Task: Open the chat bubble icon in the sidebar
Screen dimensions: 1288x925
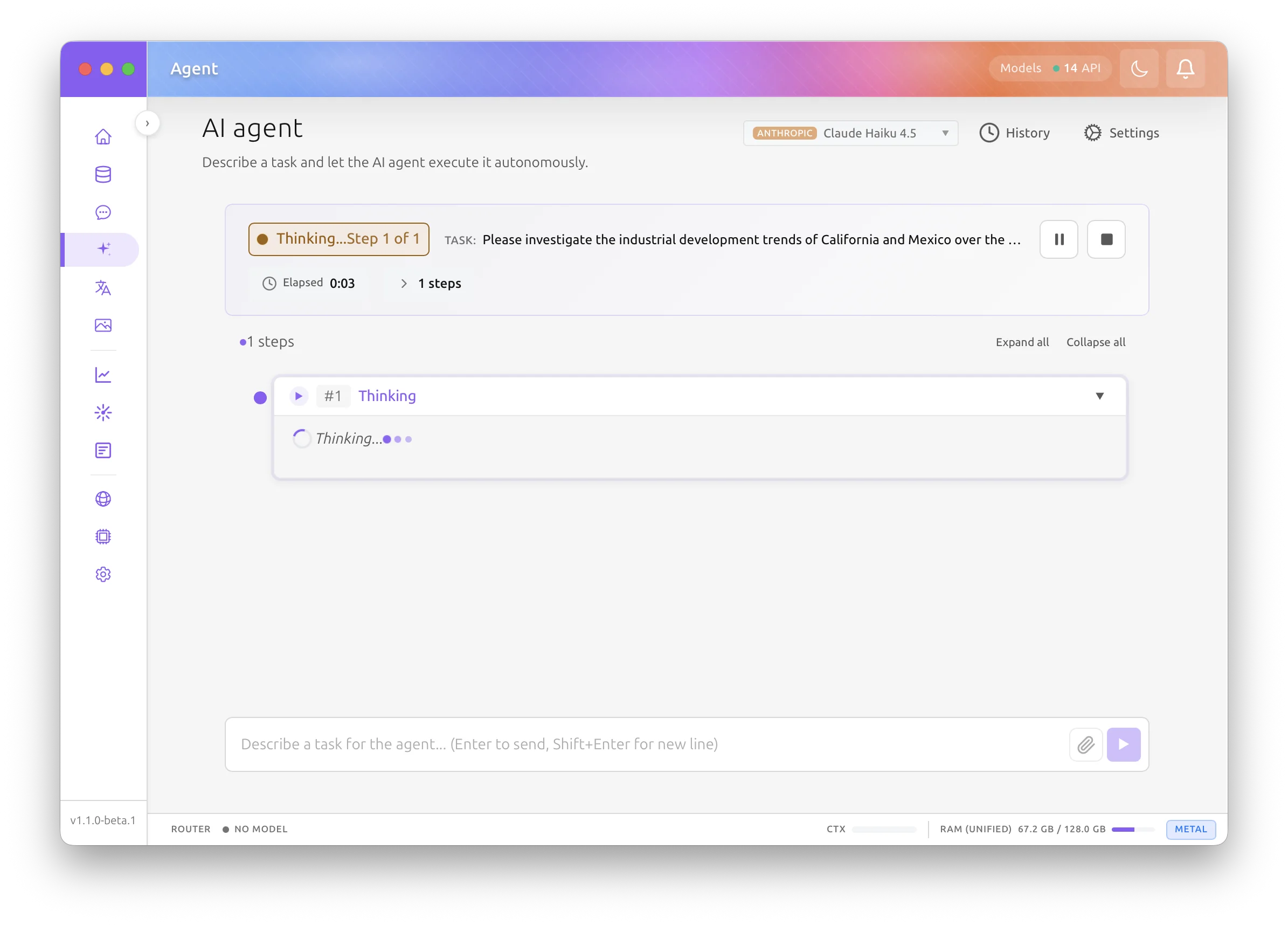Action: (103, 212)
